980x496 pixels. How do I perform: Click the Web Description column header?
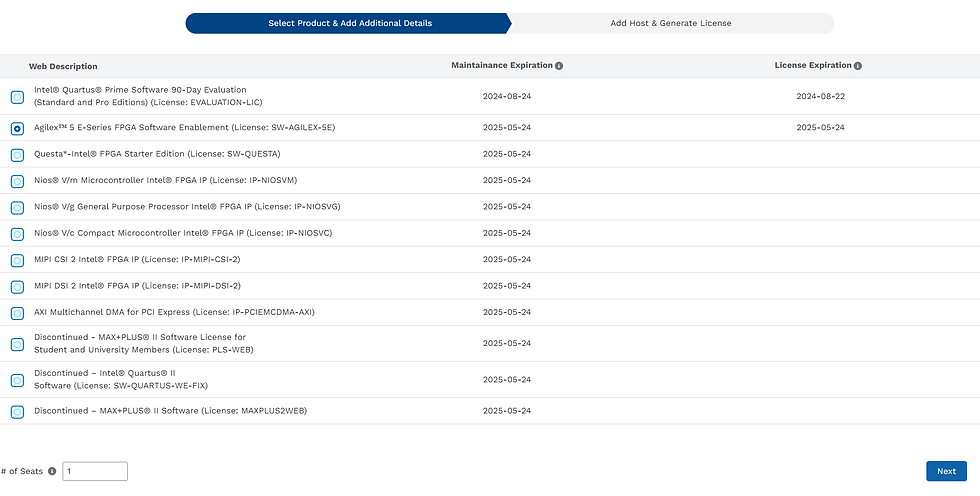coord(63,66)
